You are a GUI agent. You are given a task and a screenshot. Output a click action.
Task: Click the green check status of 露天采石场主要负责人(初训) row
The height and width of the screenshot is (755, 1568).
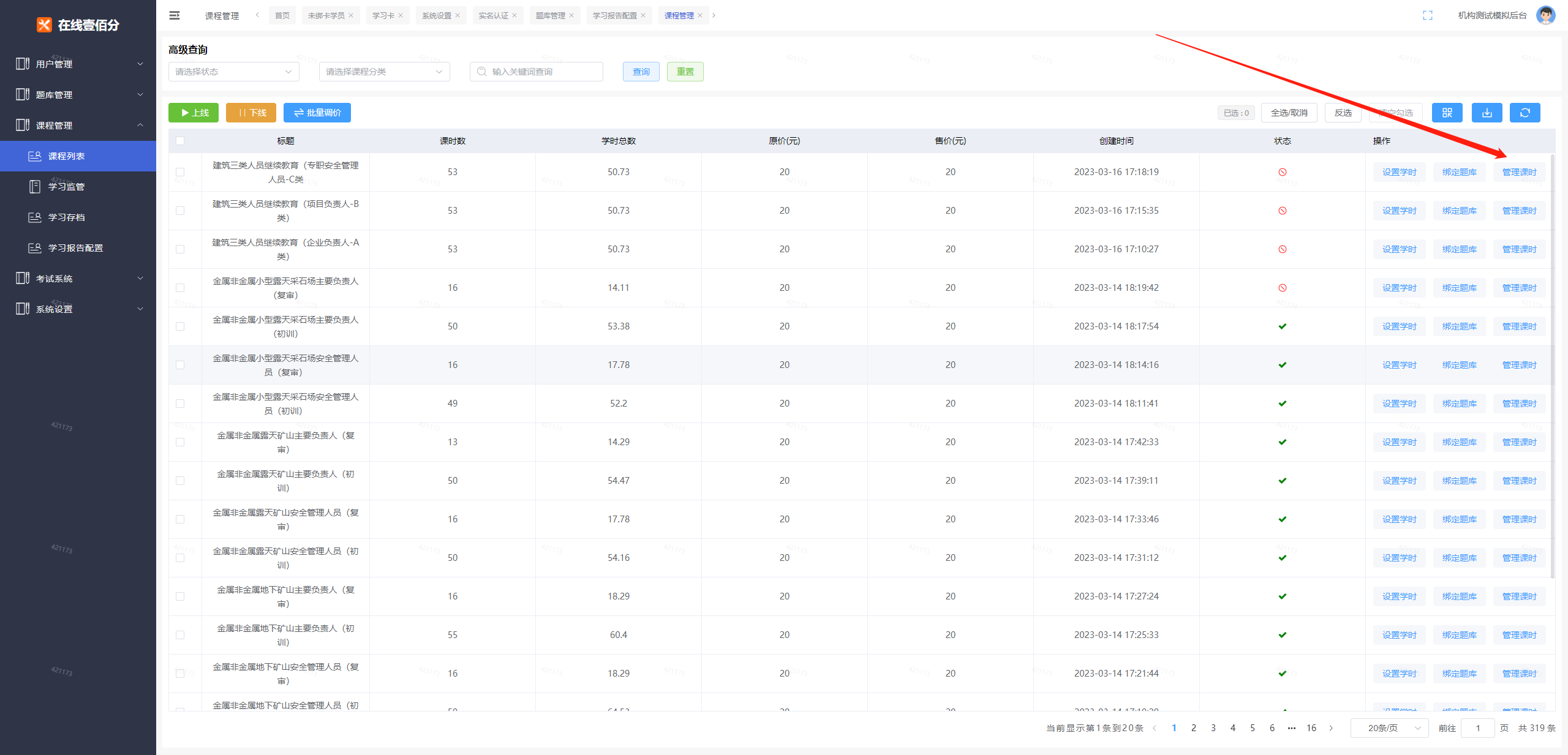(1283, 326)
